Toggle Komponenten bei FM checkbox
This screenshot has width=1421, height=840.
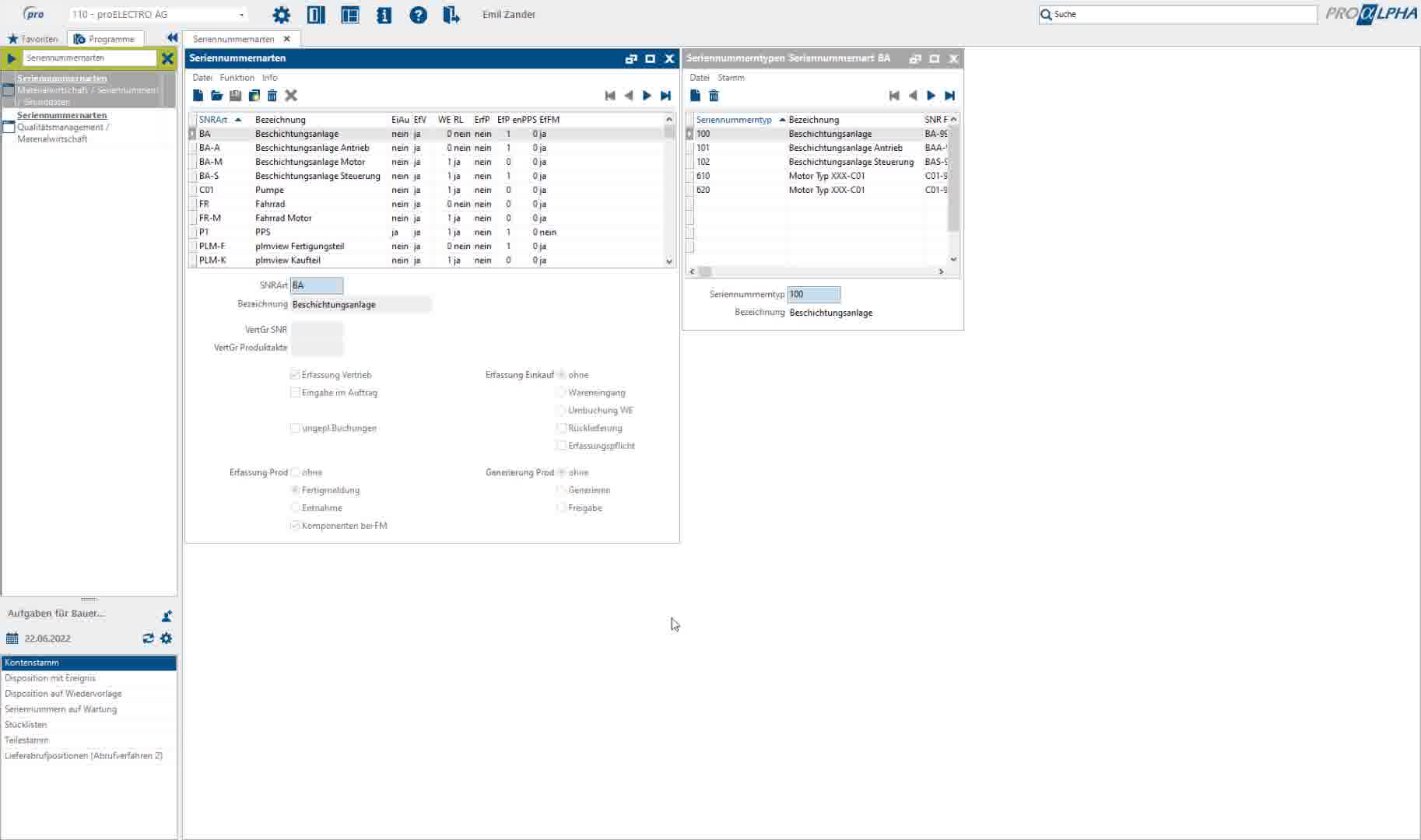[x=295, y=527]
